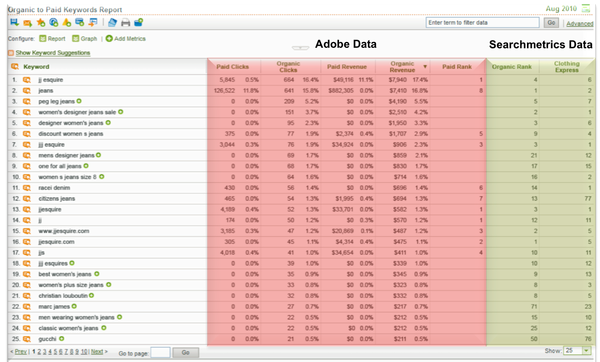Click the search icon in the 'citizens jeans' row
The image size is (600, 362).
[x=26, y=199]
